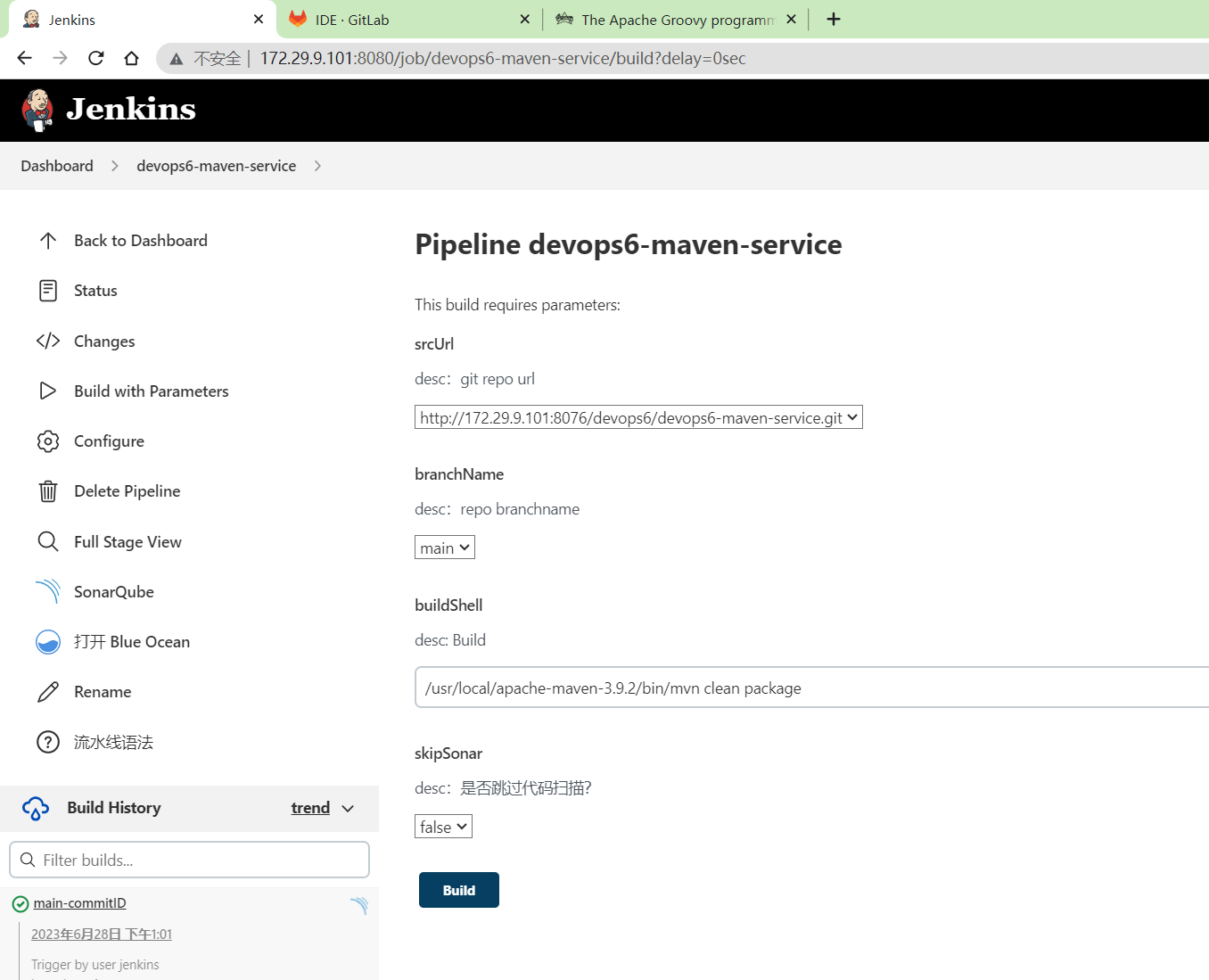Click the Delete Pipeline trash icon

point(48,491)
